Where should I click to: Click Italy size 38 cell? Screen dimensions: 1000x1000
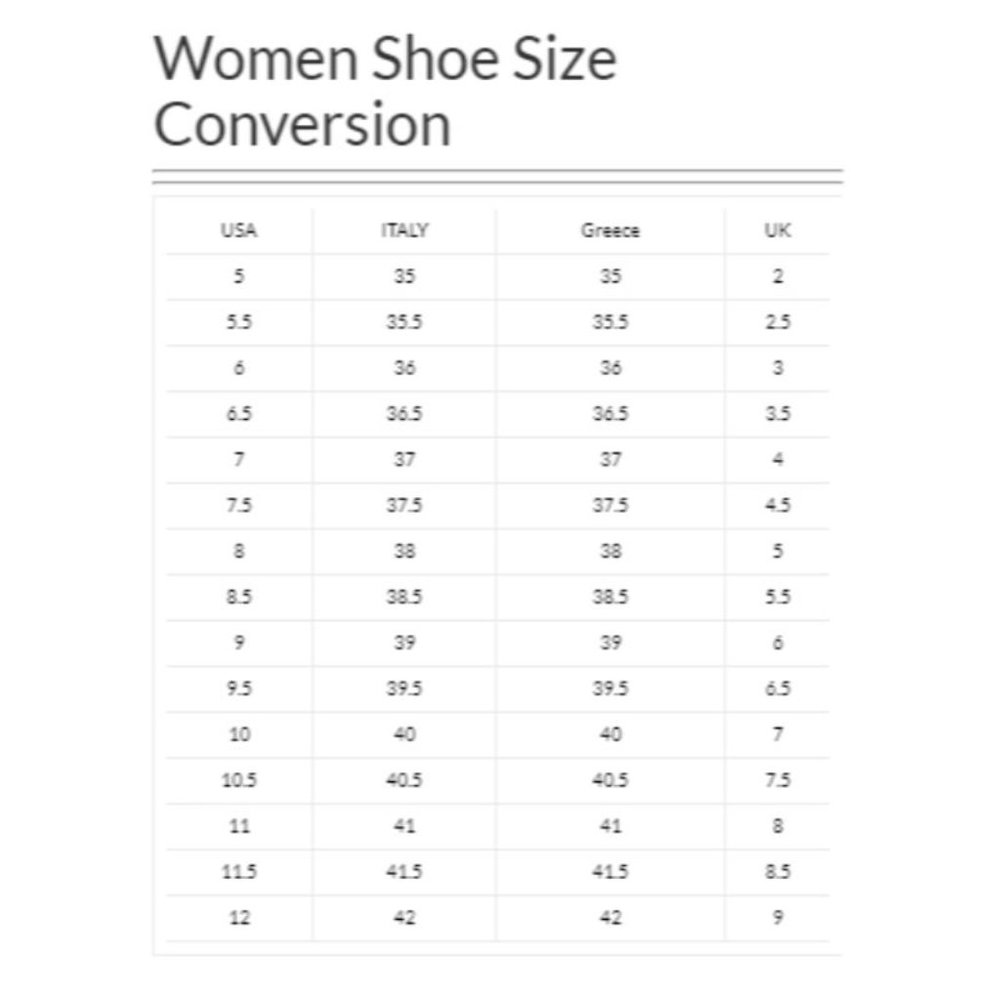pos(404,551)
